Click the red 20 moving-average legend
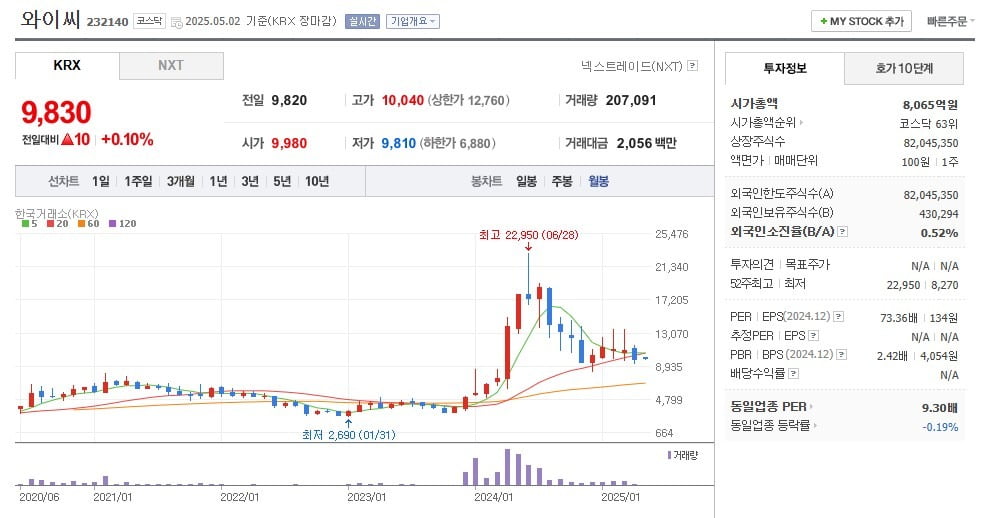 (57, 224)
